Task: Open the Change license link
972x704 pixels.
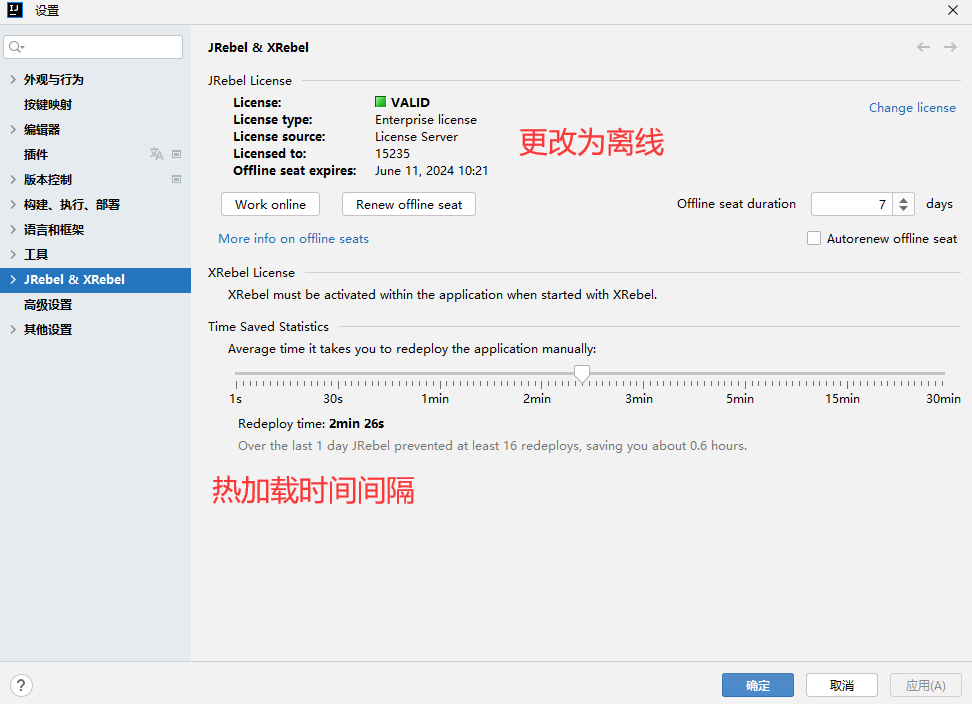Action: pyautogui.click(x=912, y=107)
